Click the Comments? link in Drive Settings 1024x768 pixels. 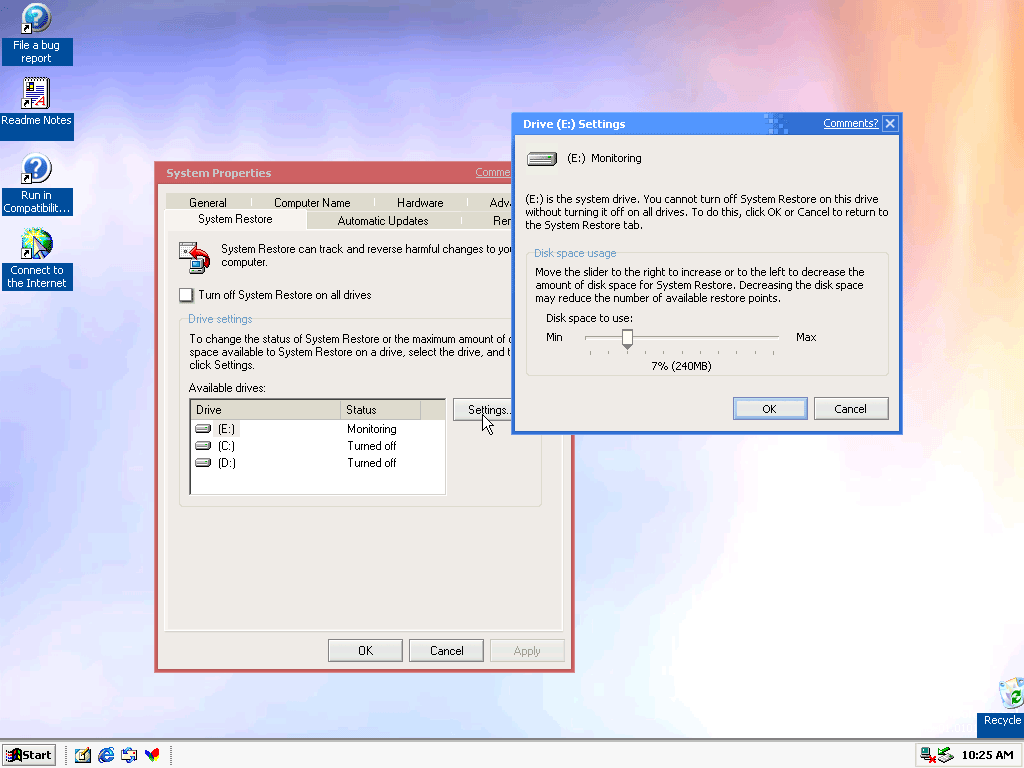click(850, 124)
